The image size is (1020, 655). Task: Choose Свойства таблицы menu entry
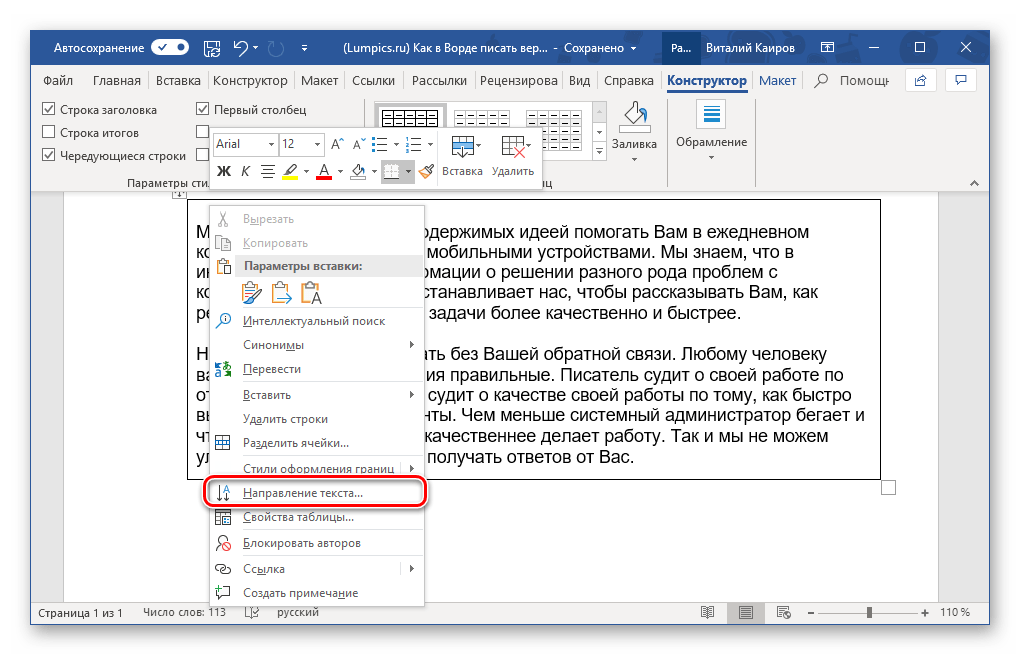click(298, 518)
